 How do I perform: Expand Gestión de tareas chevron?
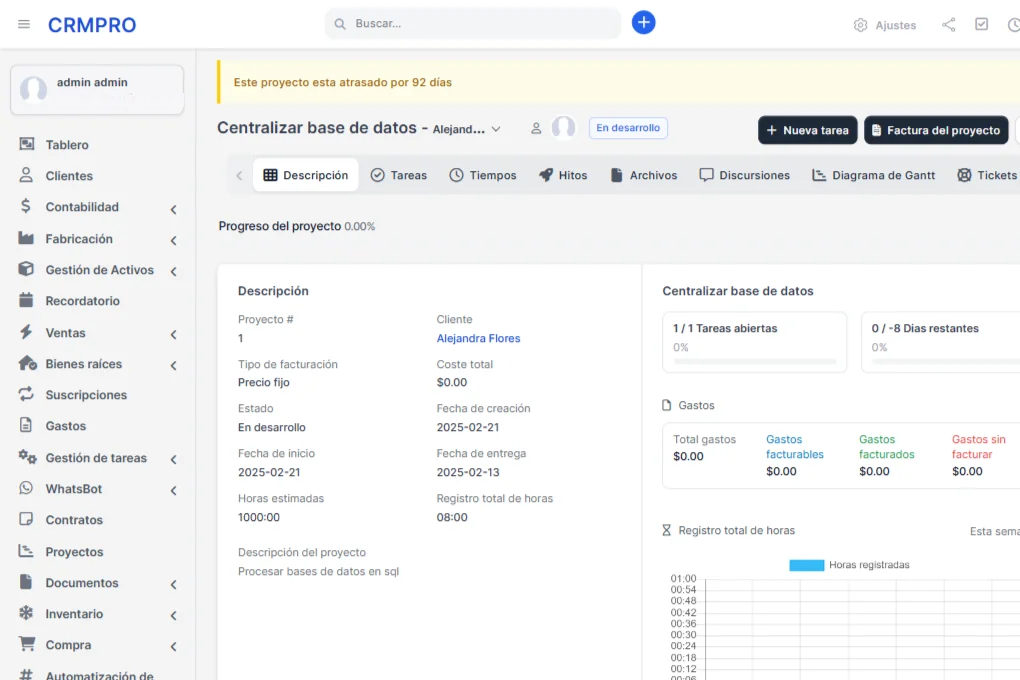pyautogui.click(x=174, y=459)
